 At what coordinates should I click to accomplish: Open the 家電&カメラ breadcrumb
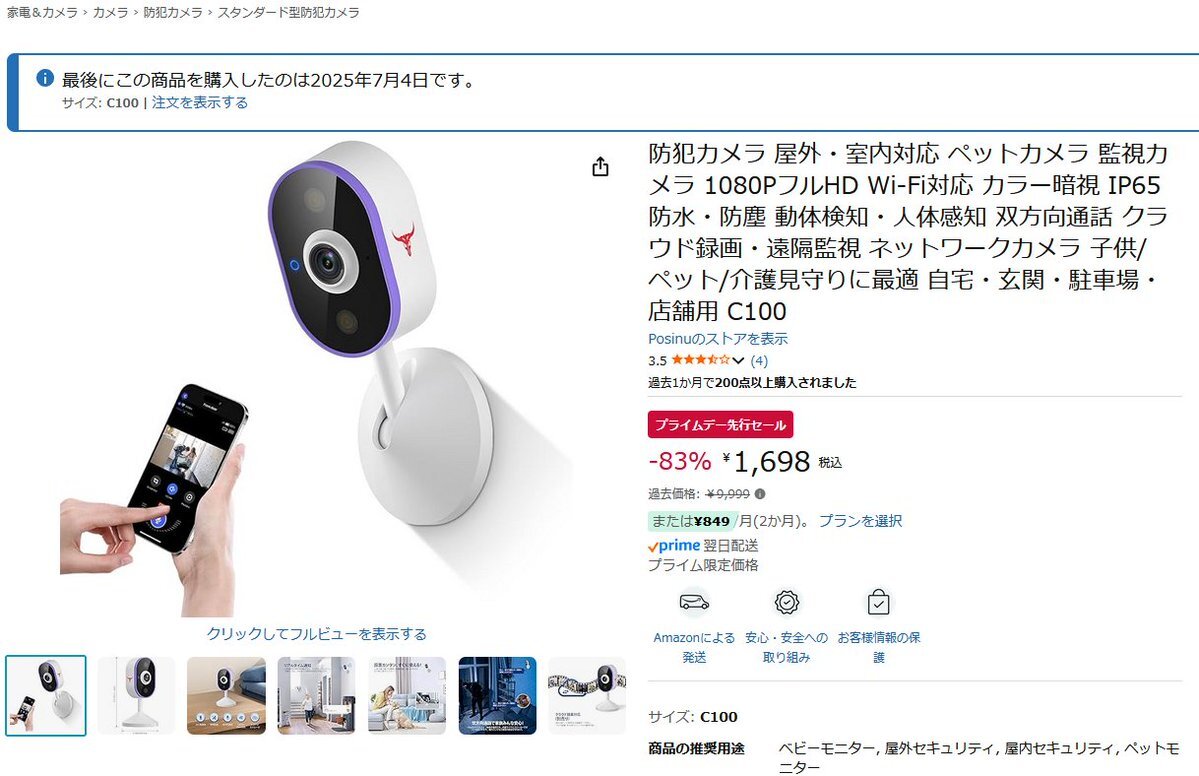coord(42,12)
